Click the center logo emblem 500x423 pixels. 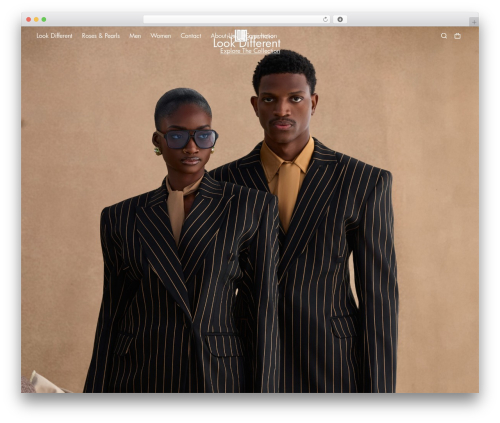click(x=241, y=35)
